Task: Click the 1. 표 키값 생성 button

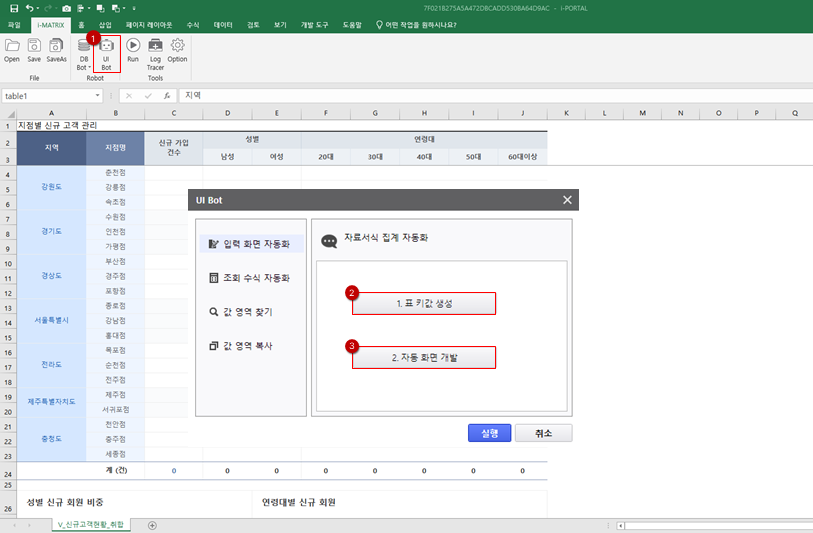Action: (423, 303)
